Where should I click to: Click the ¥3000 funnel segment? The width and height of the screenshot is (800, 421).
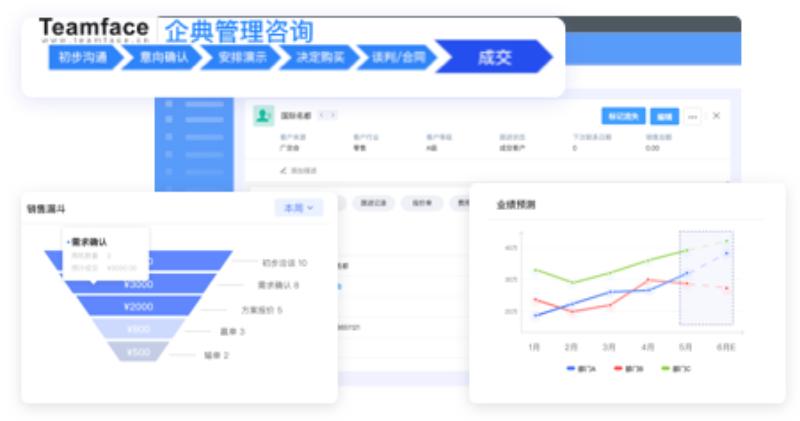[x=139, y=284]
